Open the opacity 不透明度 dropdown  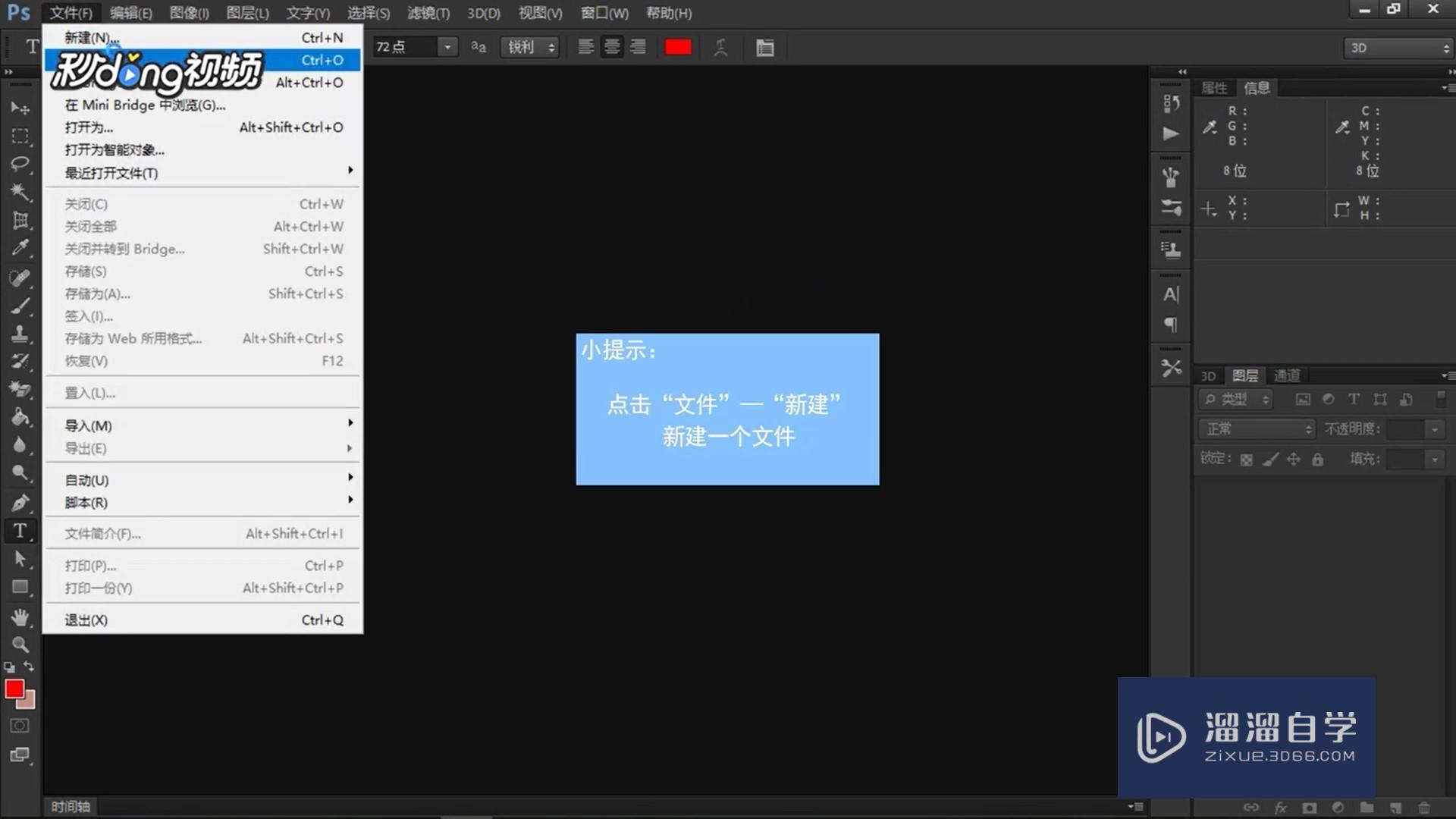click(1433, 428)
